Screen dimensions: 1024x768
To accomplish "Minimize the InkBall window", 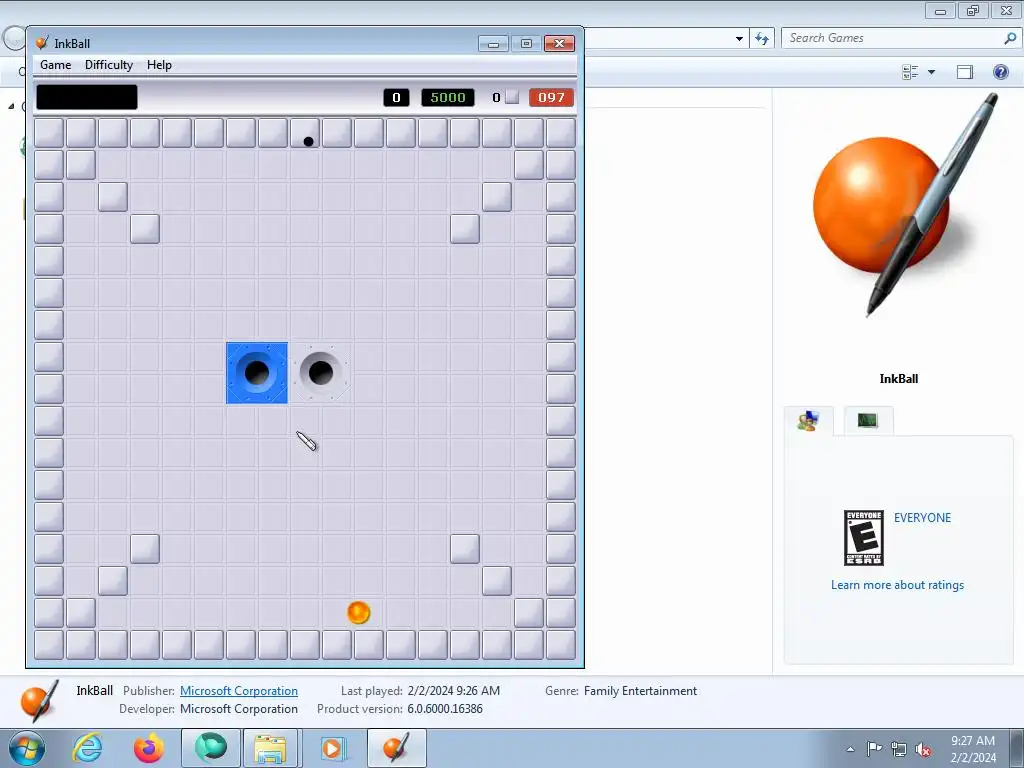I will 493,44.
